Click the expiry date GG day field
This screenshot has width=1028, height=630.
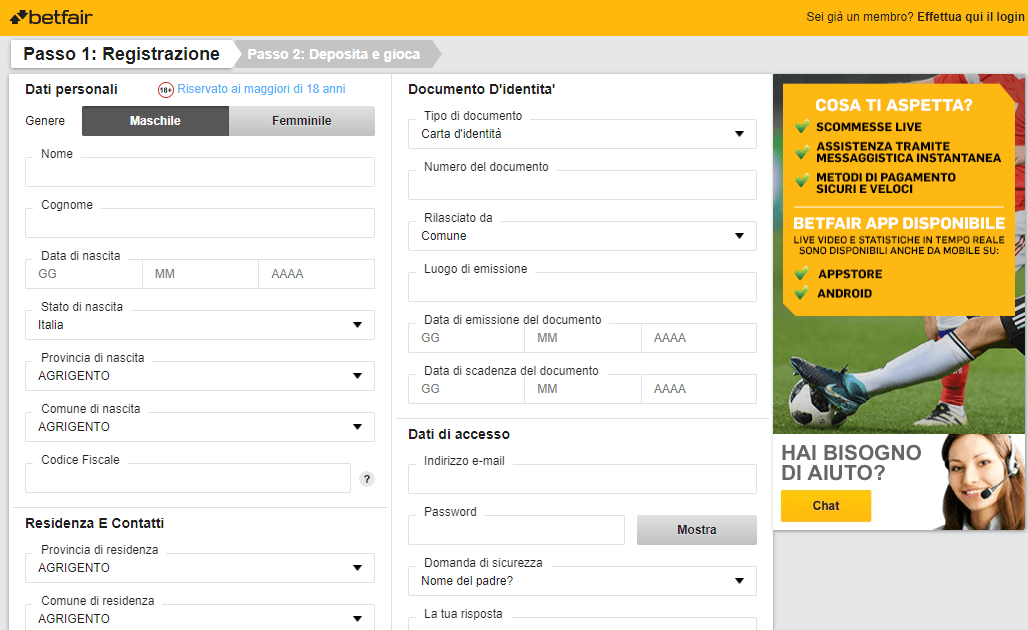click(x=466, y=389)
